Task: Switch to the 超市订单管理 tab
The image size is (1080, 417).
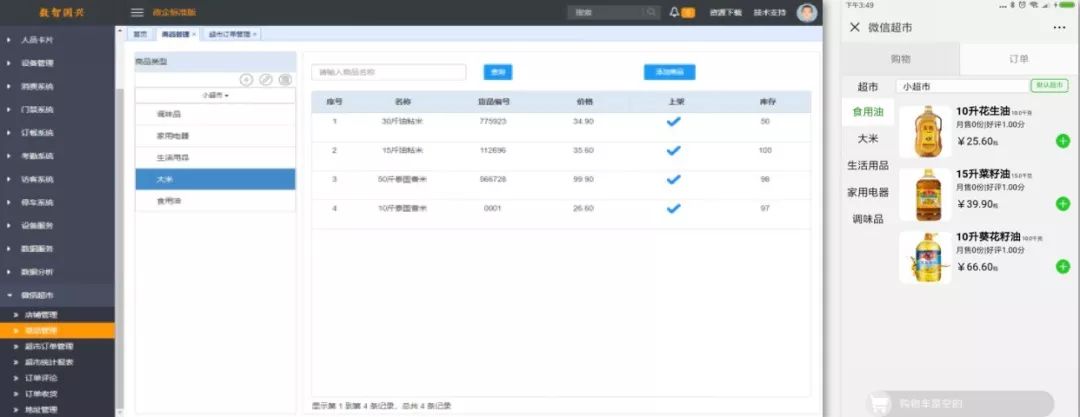Action: click(x=231, y=34)
